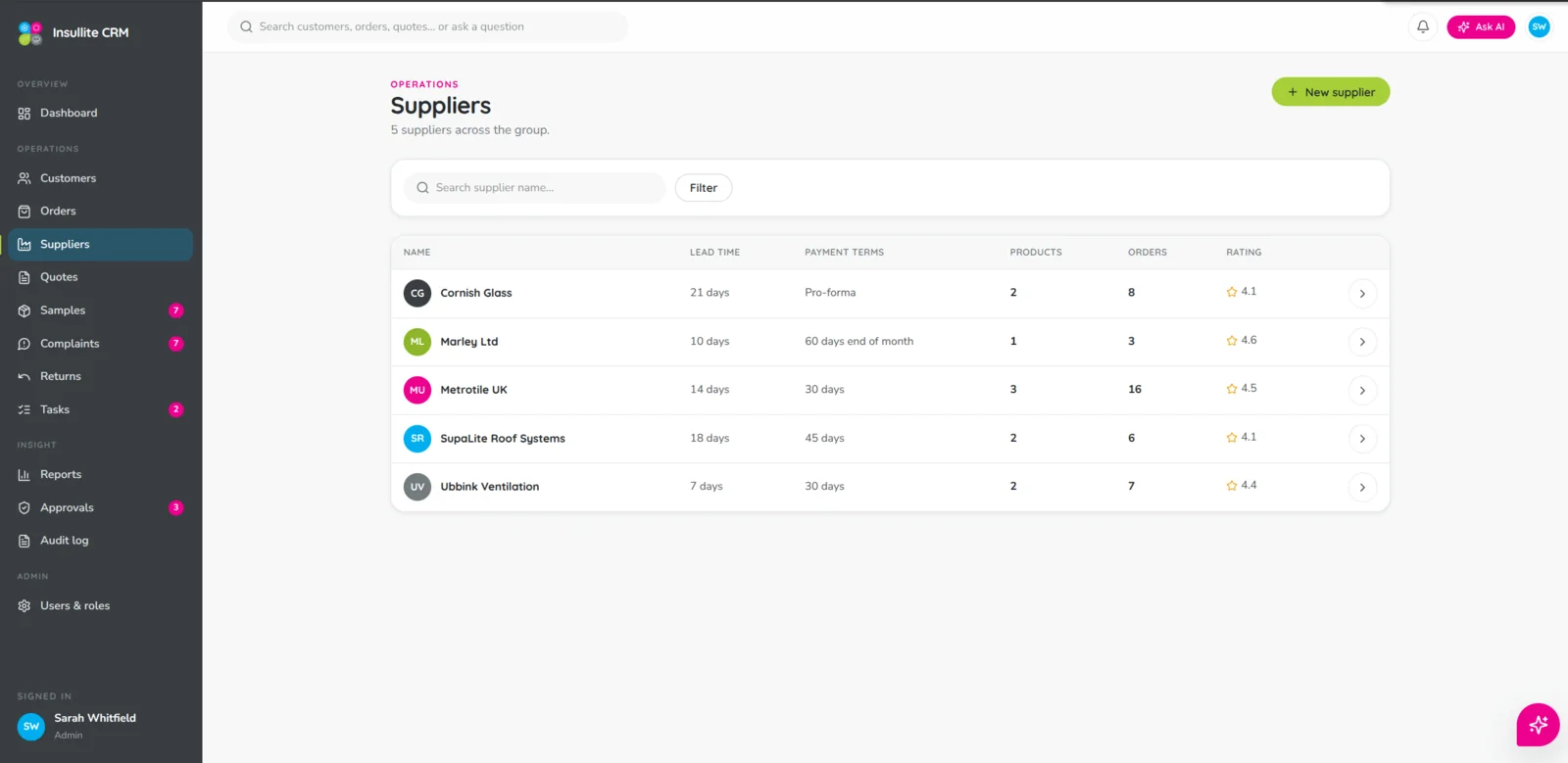The height and width of the screenshot is (763, 1568).
Task: Open Customers in sidebar
Action: [x=100, y=178]
